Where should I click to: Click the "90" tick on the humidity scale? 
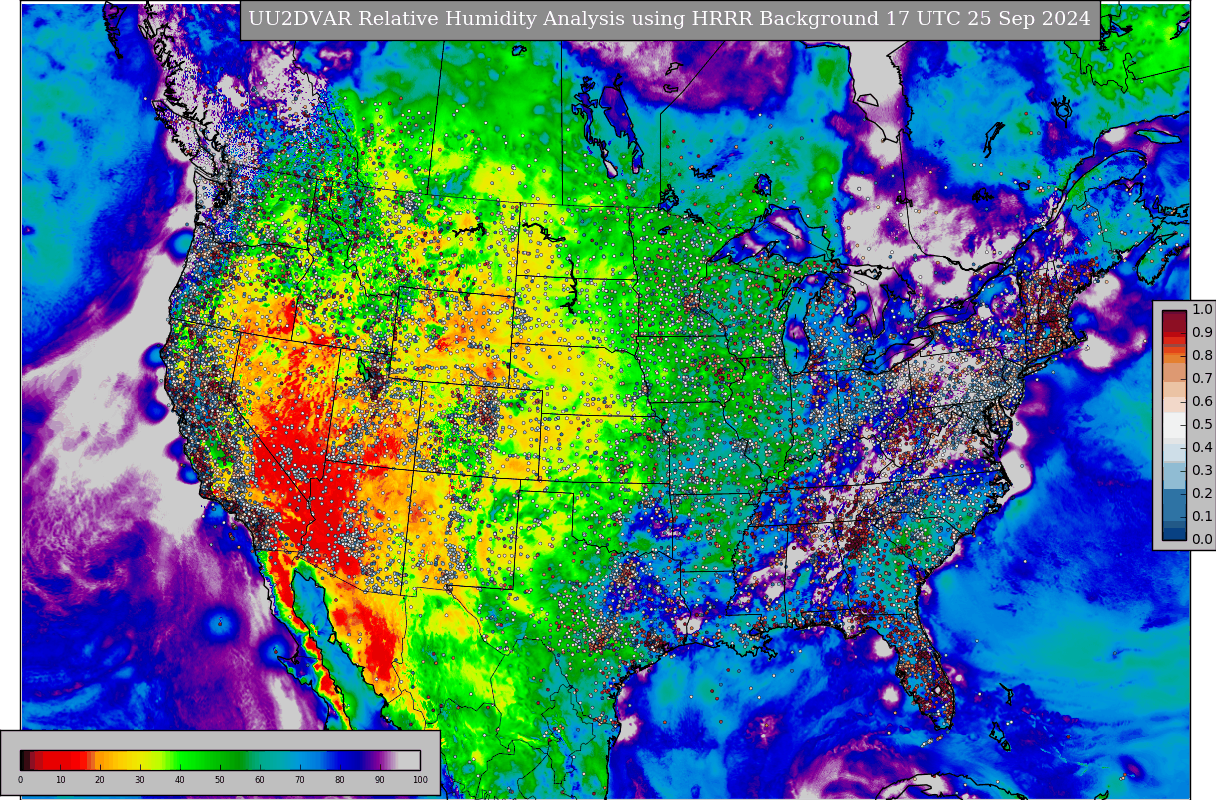click(380, 780)
